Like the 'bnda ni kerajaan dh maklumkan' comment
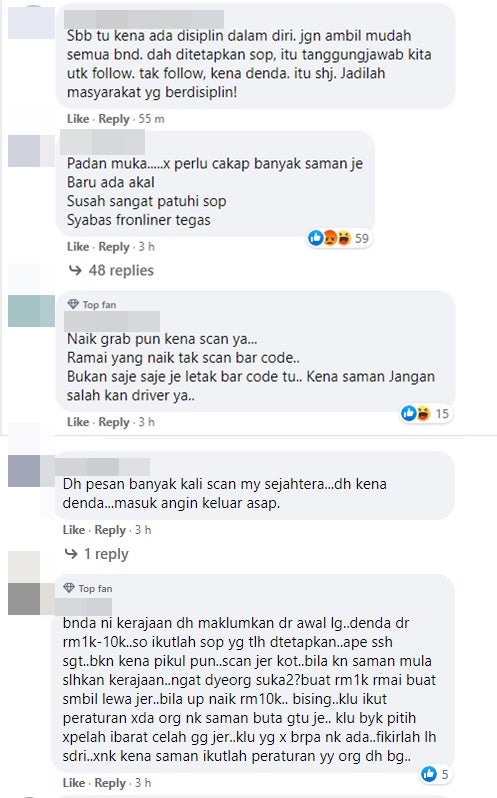The image size is (497, 798). click(x=74, y=783)
